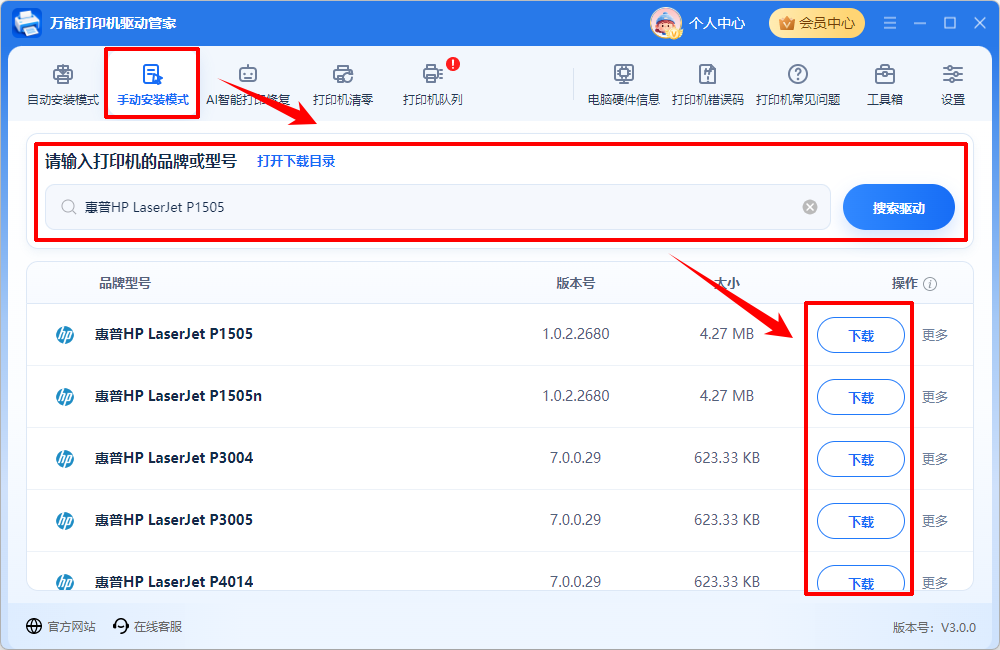
Task: Click version text 版本号: V3.0.0
Action: coord(934,628)
